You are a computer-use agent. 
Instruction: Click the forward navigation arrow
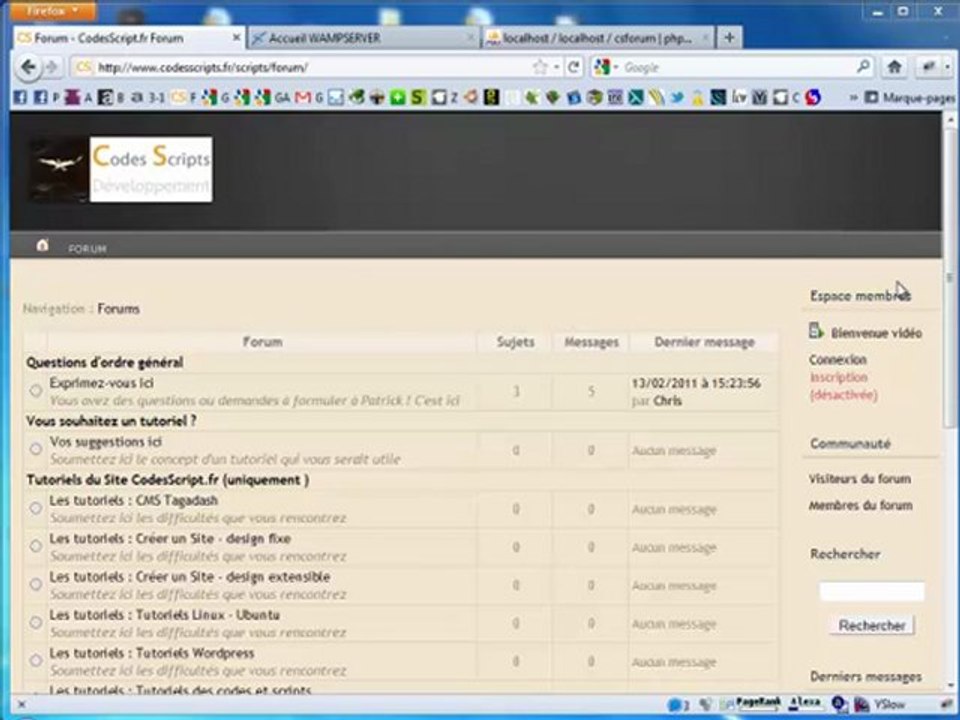point(52,67)
